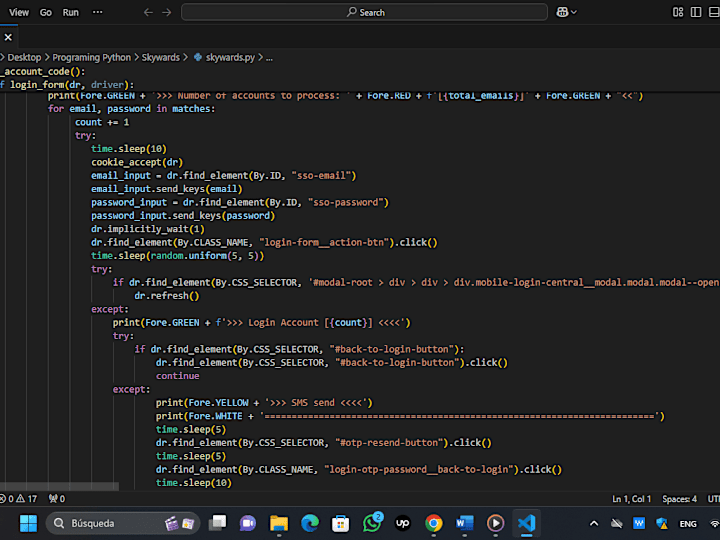This screenshot has height=540, width=720.
Task: Click the "#otp-resend-button" selector string
Action: [x=388, y=443]
